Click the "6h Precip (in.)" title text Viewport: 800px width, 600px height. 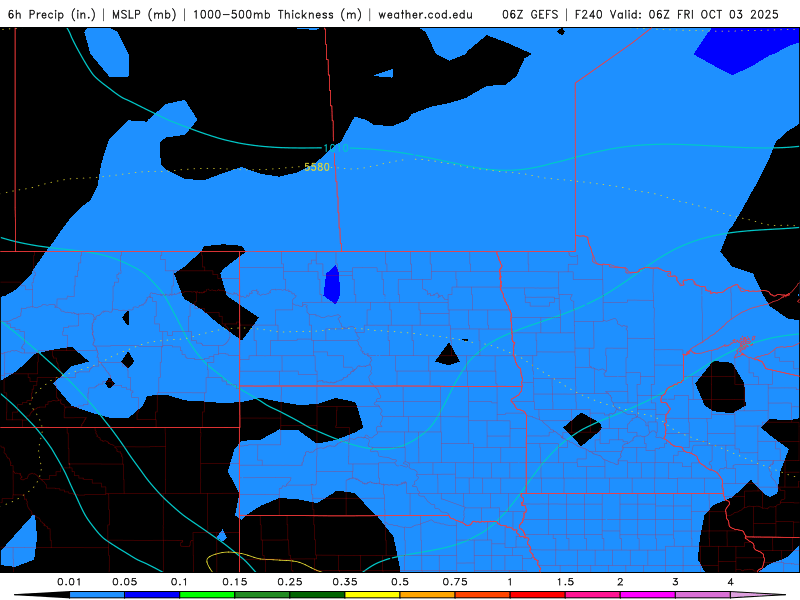tap(52, 14)
